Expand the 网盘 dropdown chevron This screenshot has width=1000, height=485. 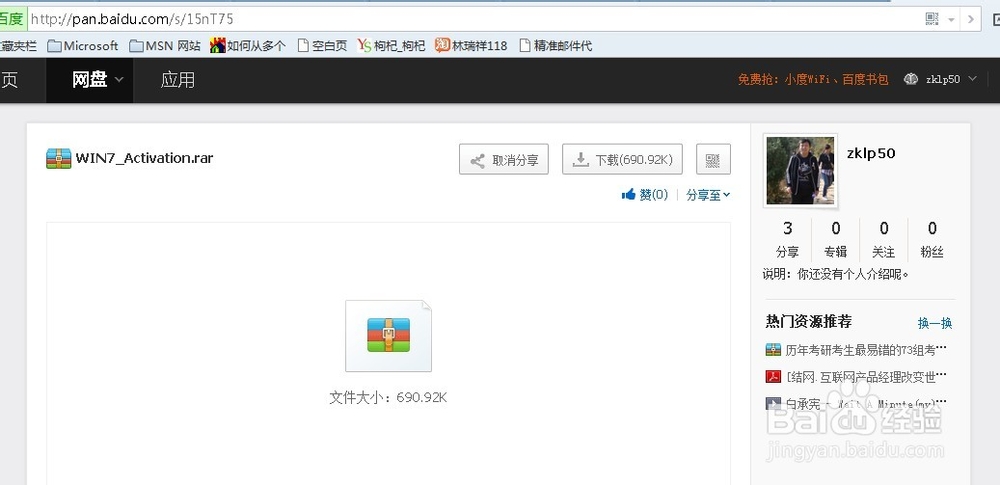(x=119, y=80)
